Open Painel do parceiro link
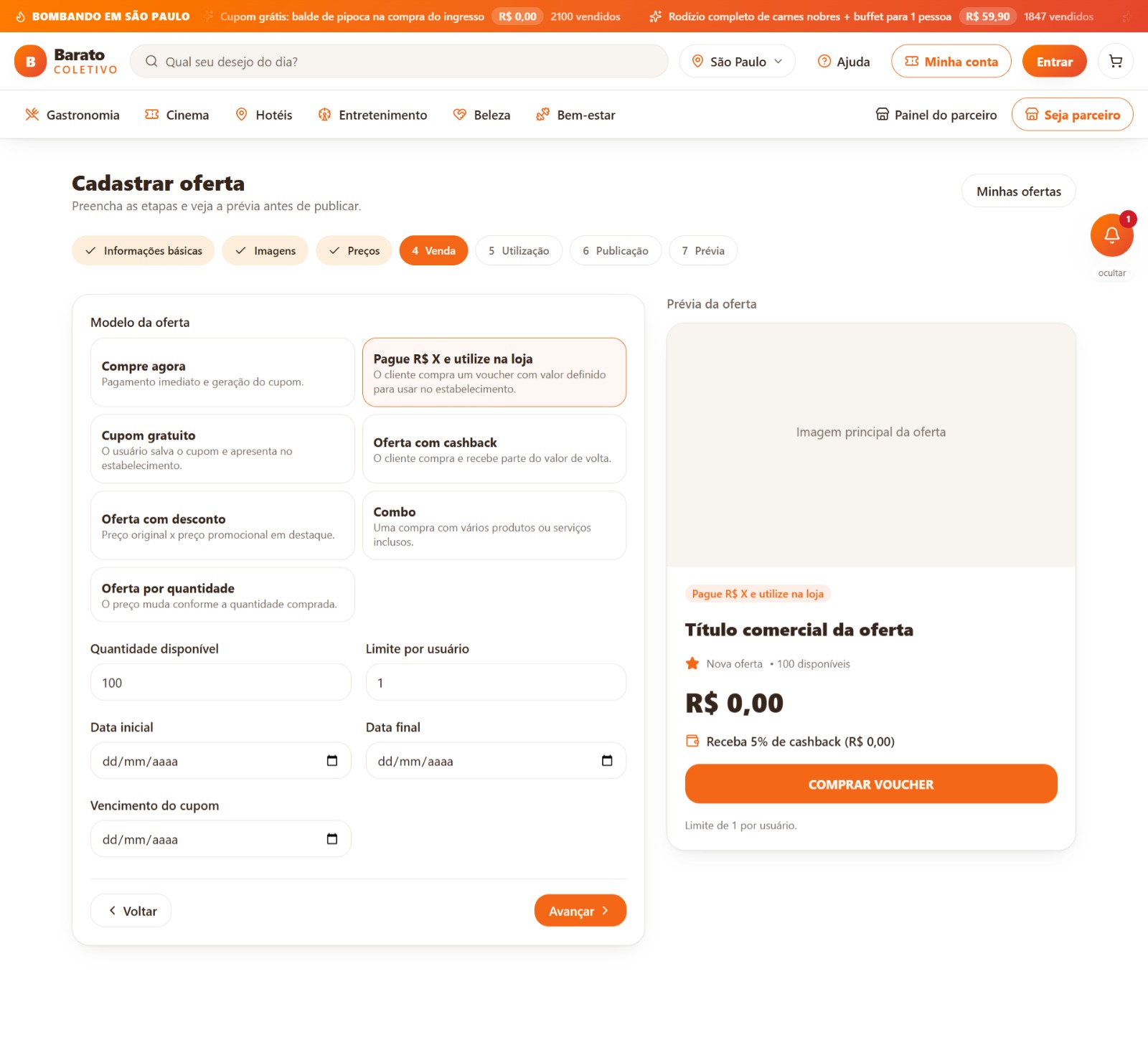Image resolution: width=1148 pixels, height=1060 pixels. point(936,115)
